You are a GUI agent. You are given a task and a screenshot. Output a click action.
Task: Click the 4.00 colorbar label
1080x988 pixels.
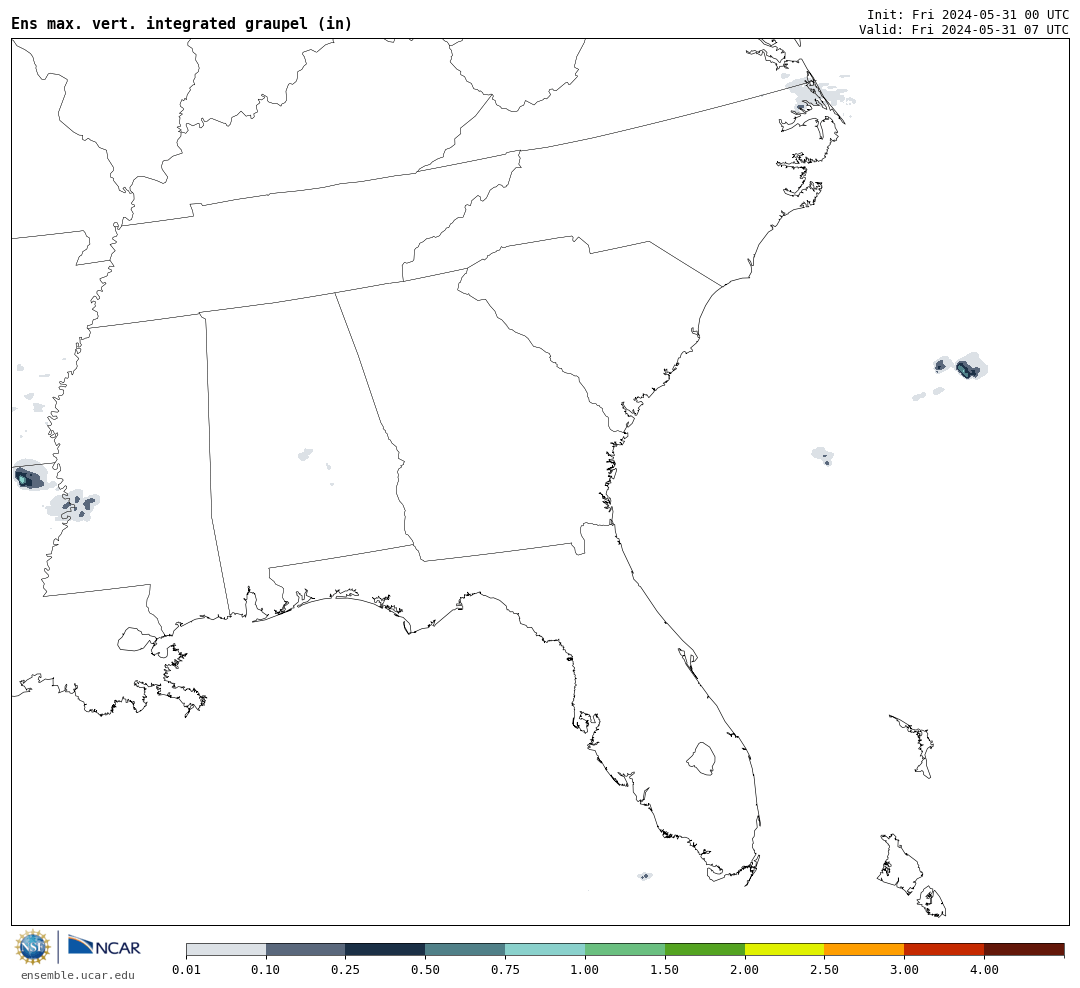pyautogui.click(x=984, y=970)
